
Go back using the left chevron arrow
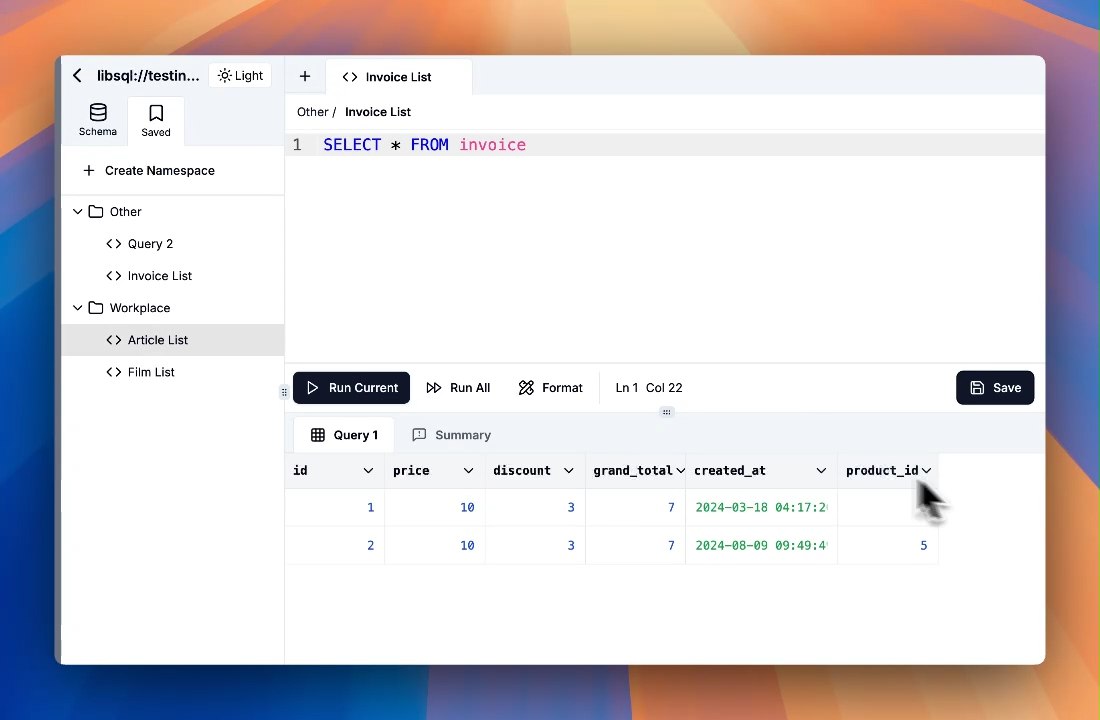[x=77, y=75]
